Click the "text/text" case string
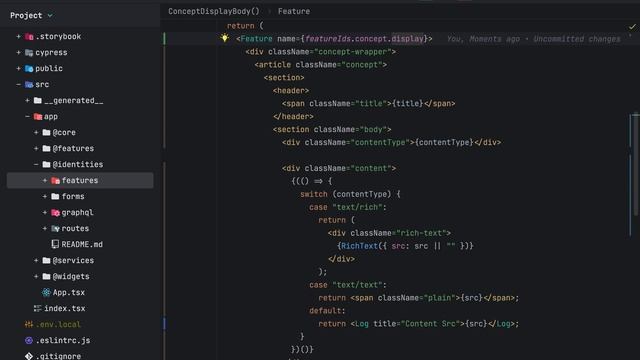Image resolution: width=640 pixels, height=360 pixels. click(x=357, y=285)
